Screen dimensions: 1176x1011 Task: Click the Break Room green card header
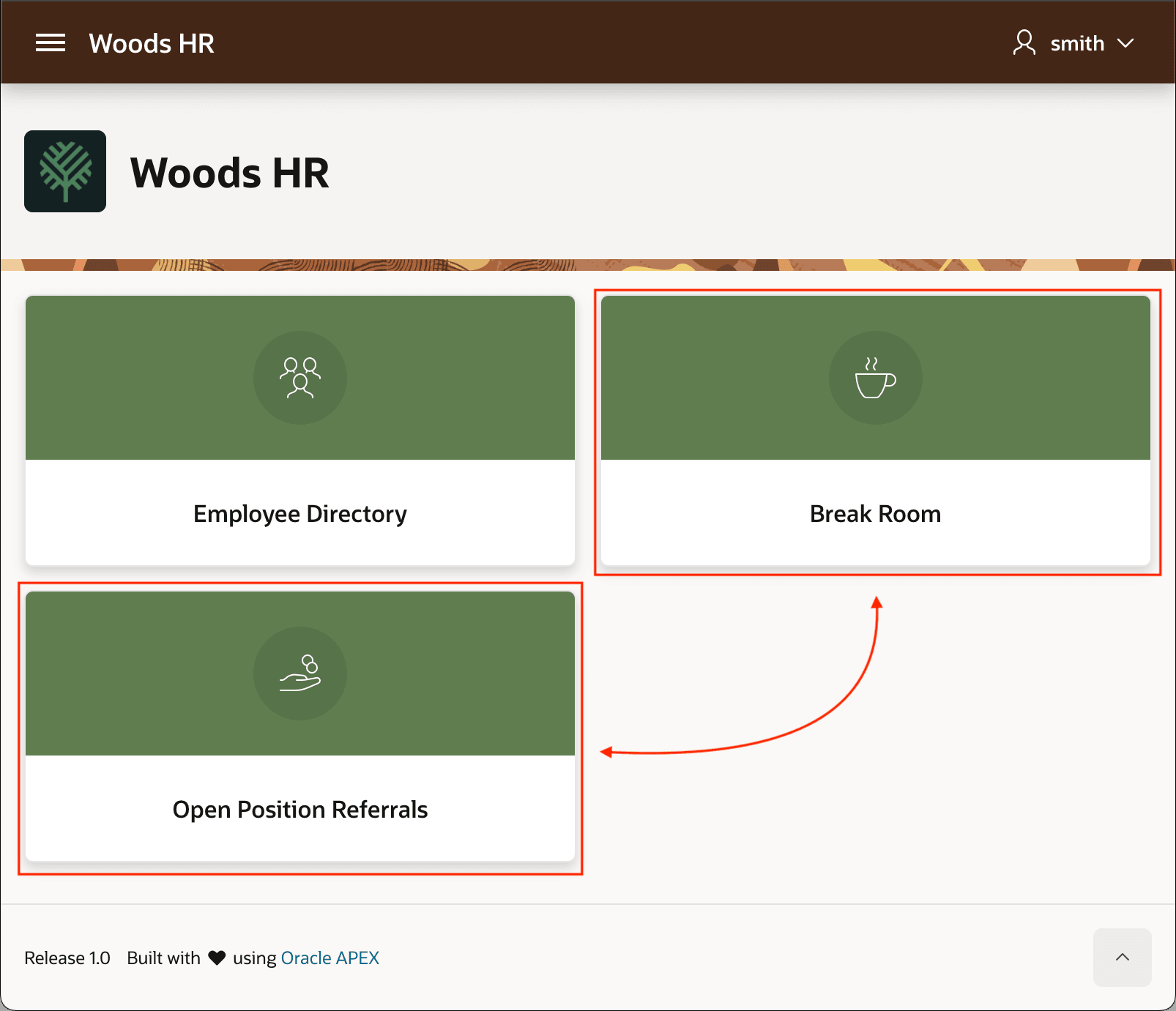coord(876,378)
